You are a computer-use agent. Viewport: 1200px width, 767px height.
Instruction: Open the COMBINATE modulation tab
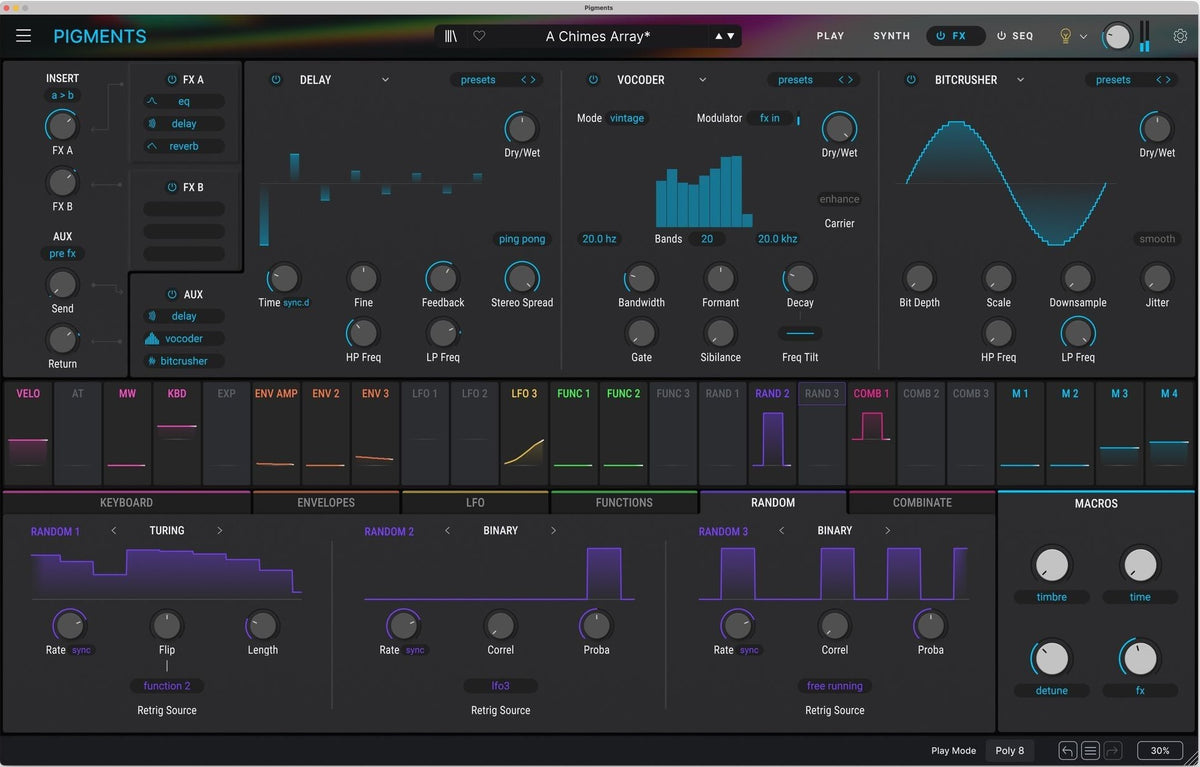tap(922, 503)
